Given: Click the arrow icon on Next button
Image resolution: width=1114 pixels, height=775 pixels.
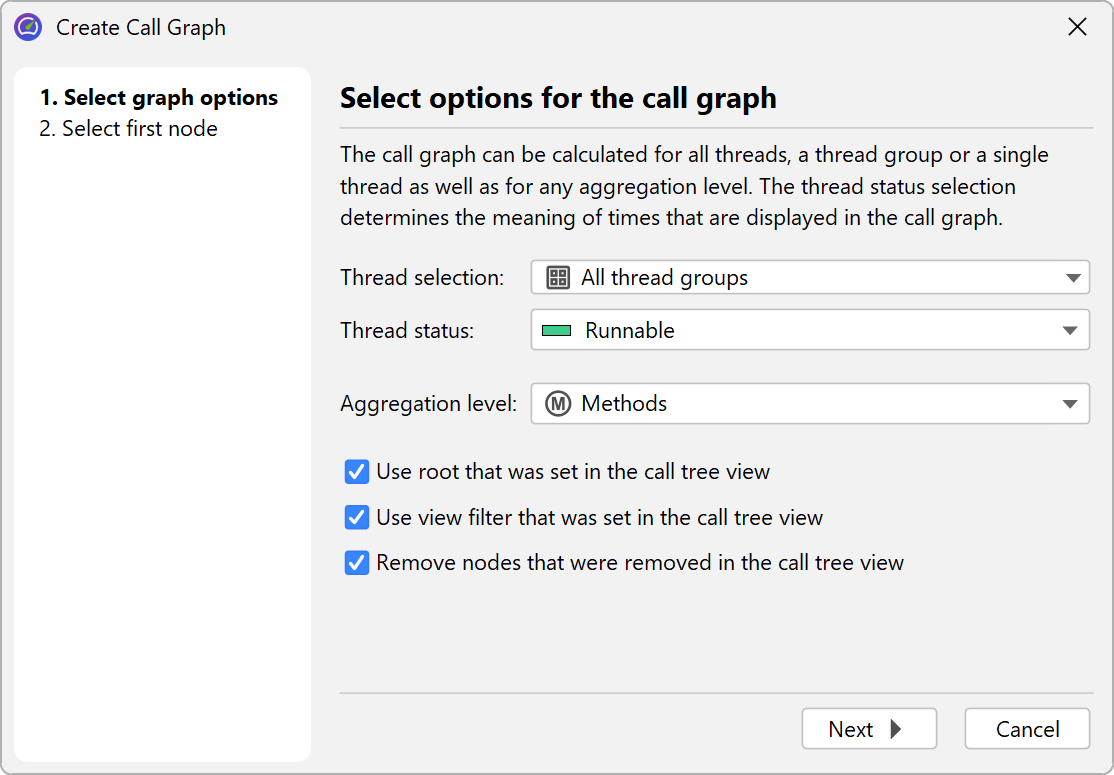Looking at the screenshot, I should 895,729.
